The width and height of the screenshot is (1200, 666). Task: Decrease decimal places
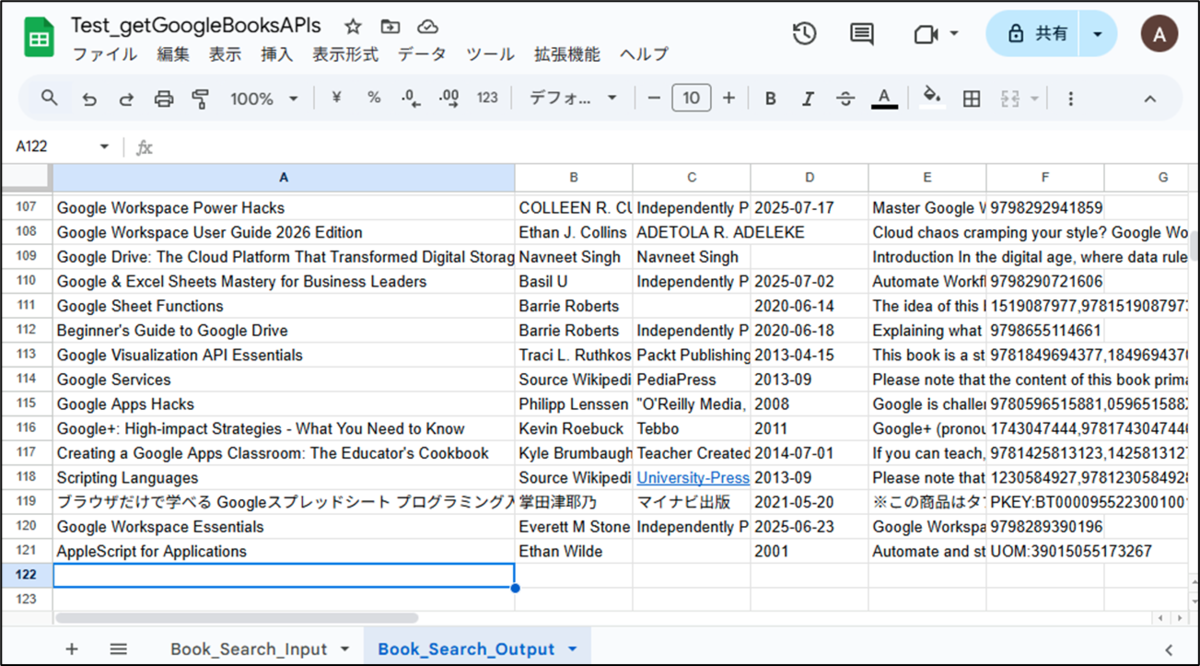tap(410, 98)
